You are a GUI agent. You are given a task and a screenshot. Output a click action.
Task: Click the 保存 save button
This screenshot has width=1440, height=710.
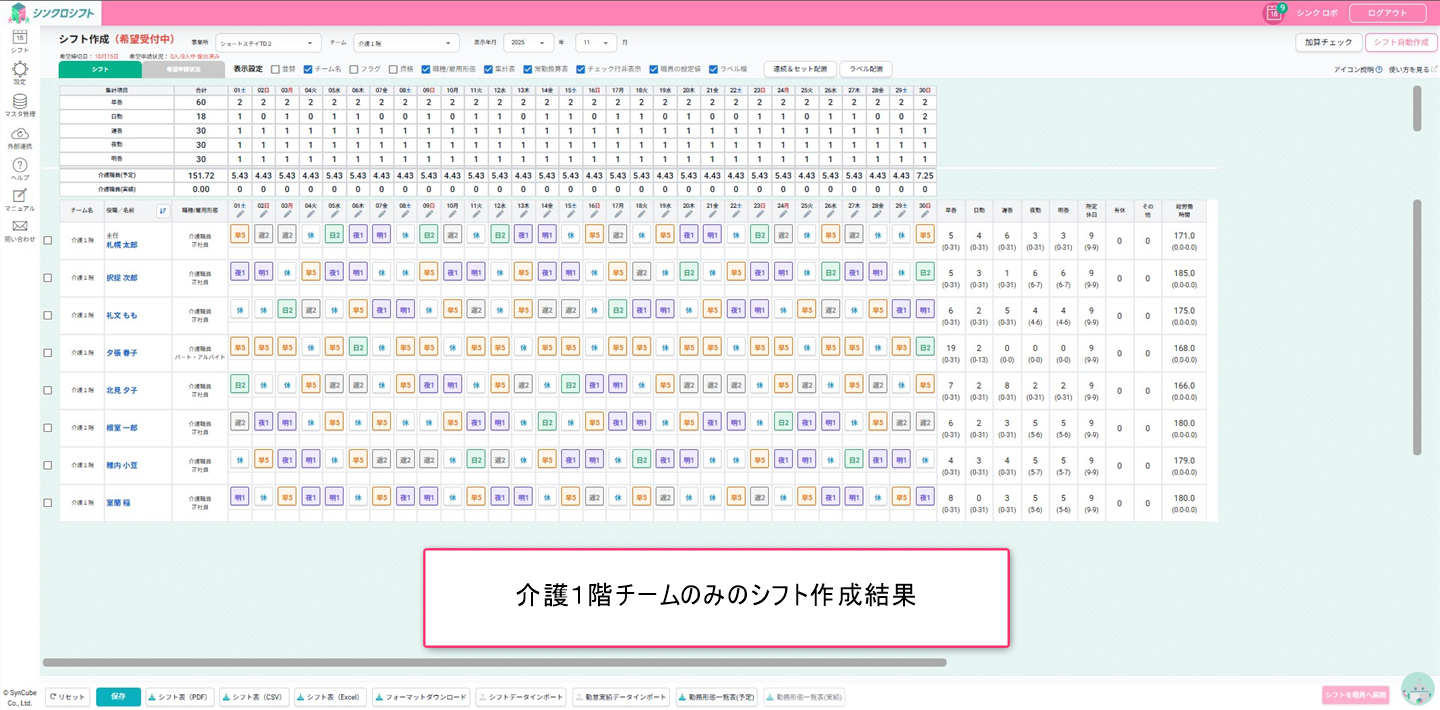coord(118,697)
